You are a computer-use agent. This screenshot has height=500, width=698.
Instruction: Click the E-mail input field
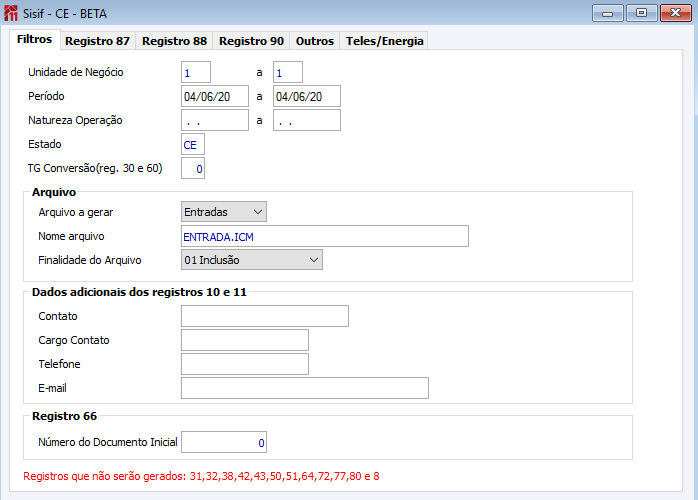pyautogui.click(x=305, y=388)
